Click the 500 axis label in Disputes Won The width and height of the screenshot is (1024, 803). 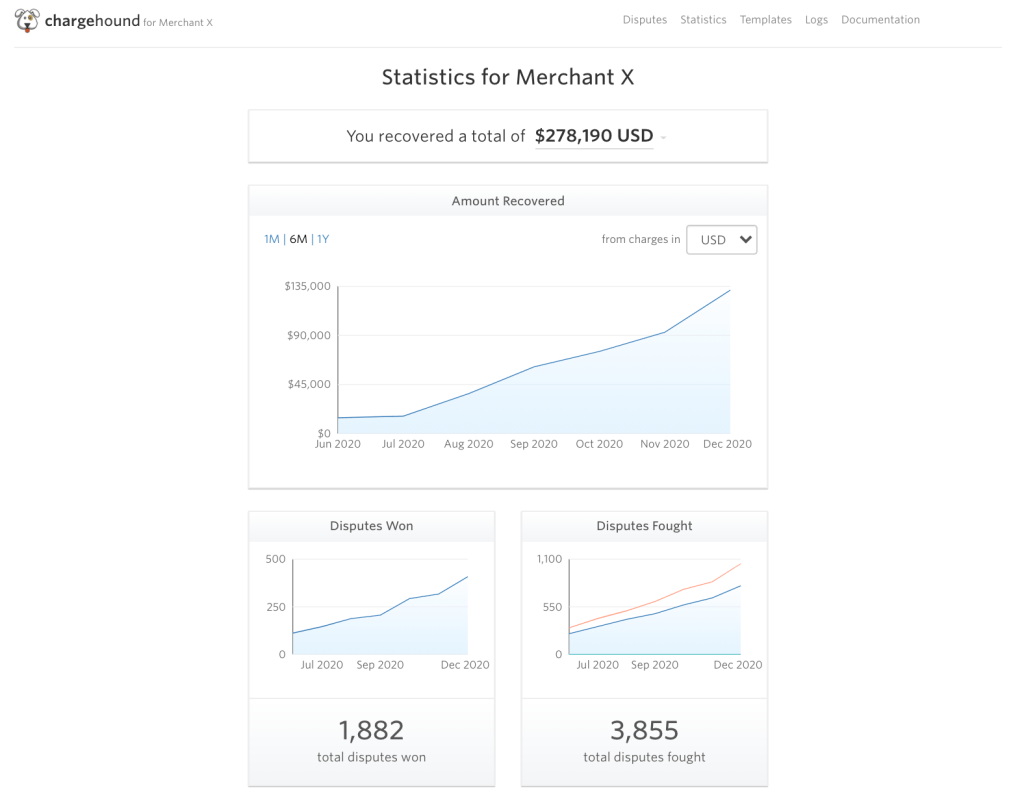tap(276, 559)
